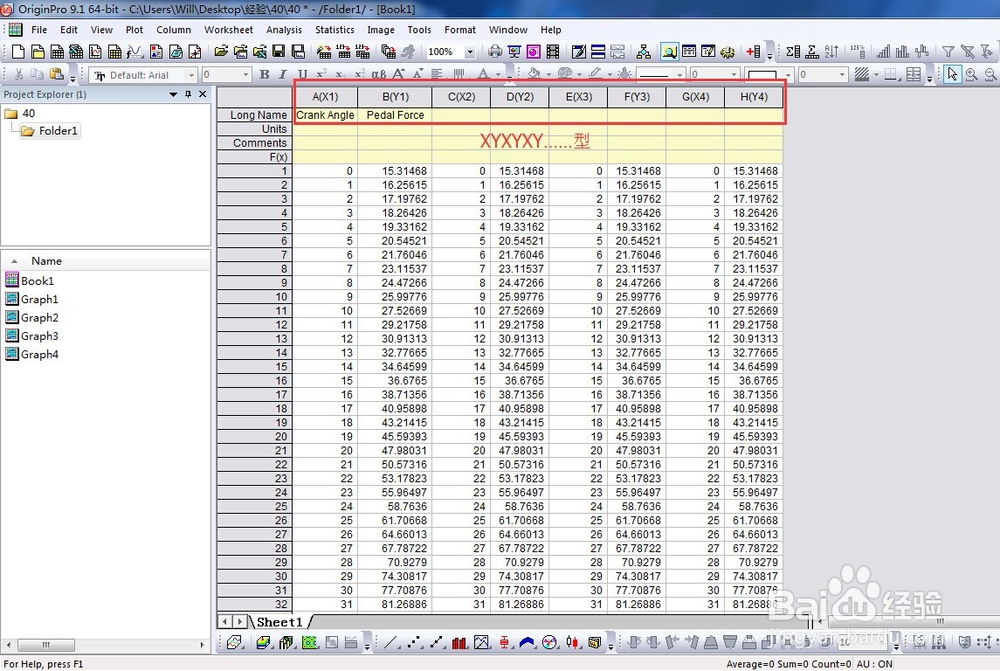Plot a column bar chart from the bottom toolbar
The image size is (1000, 671).
[459, 642]
